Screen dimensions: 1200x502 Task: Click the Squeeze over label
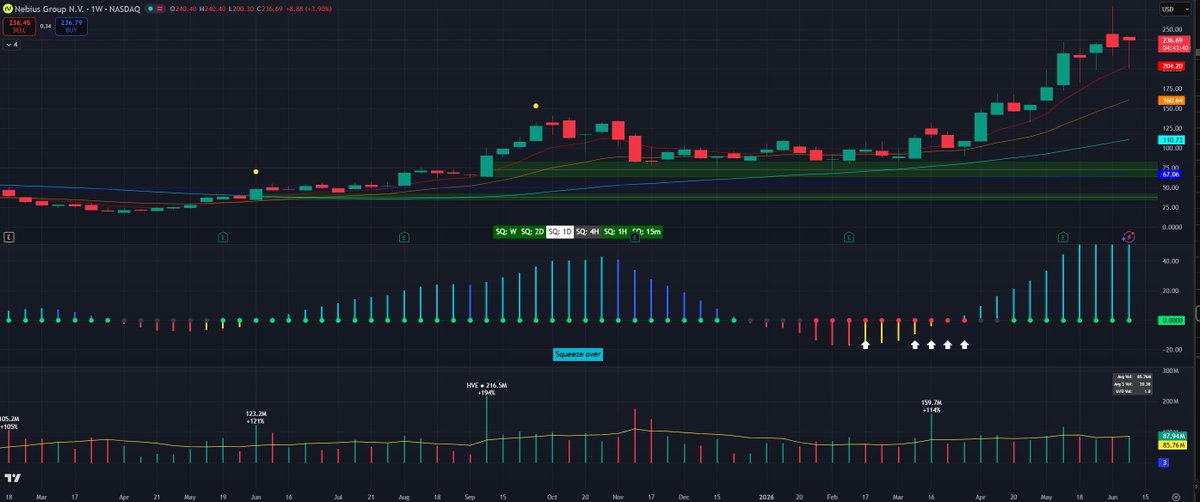[579, 354]
